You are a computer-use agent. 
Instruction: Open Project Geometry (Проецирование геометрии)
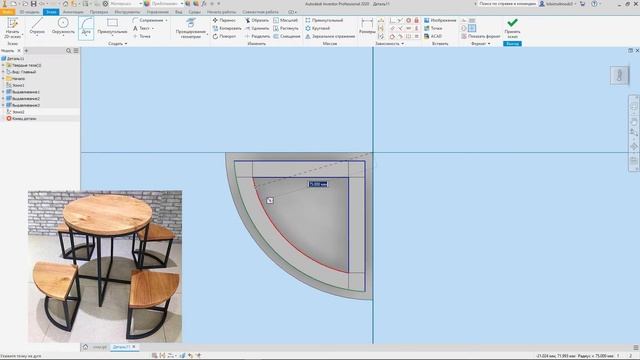tap(191, 28)
